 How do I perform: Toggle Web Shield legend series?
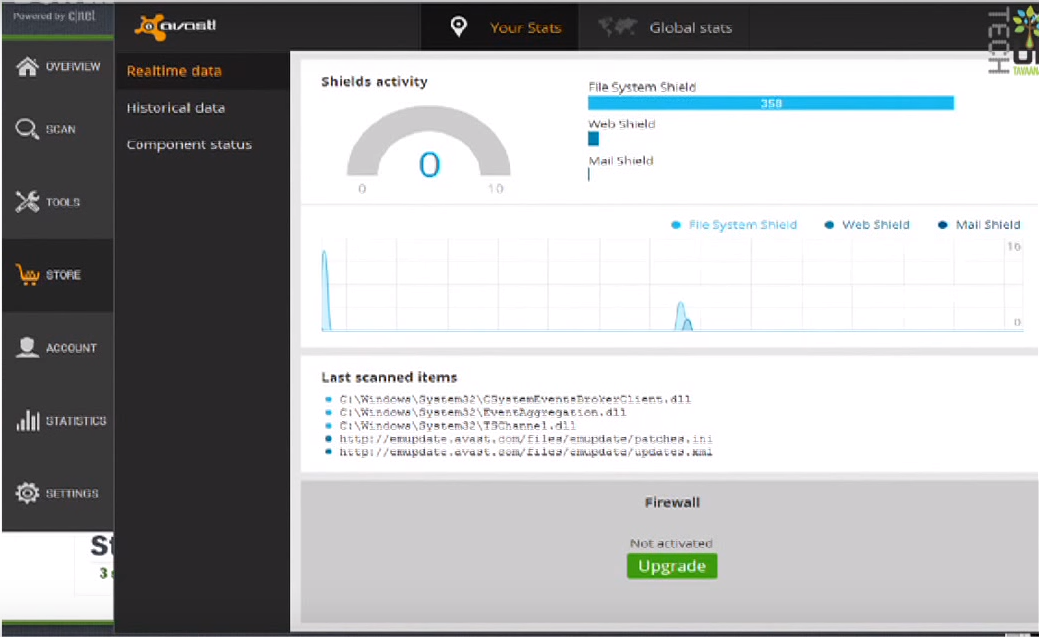(x=867, y=225)
